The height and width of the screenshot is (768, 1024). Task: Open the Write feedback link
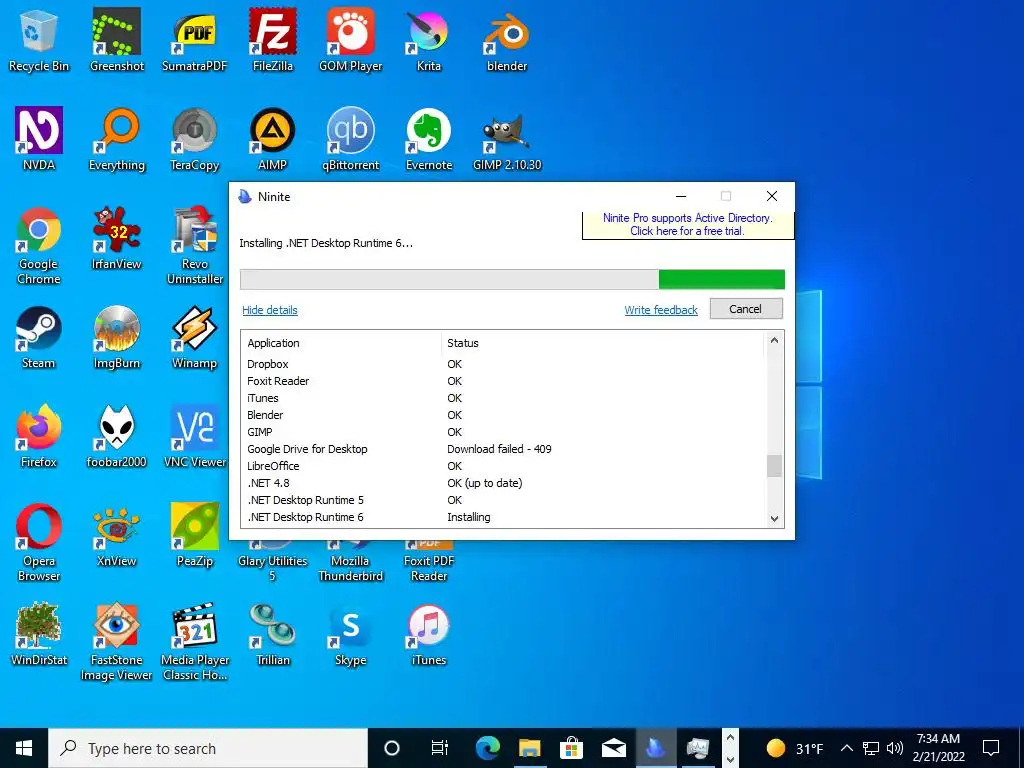click(661, 310)
